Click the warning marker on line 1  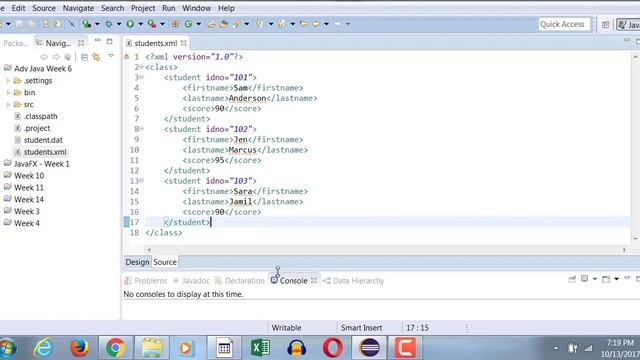(127, 57)
